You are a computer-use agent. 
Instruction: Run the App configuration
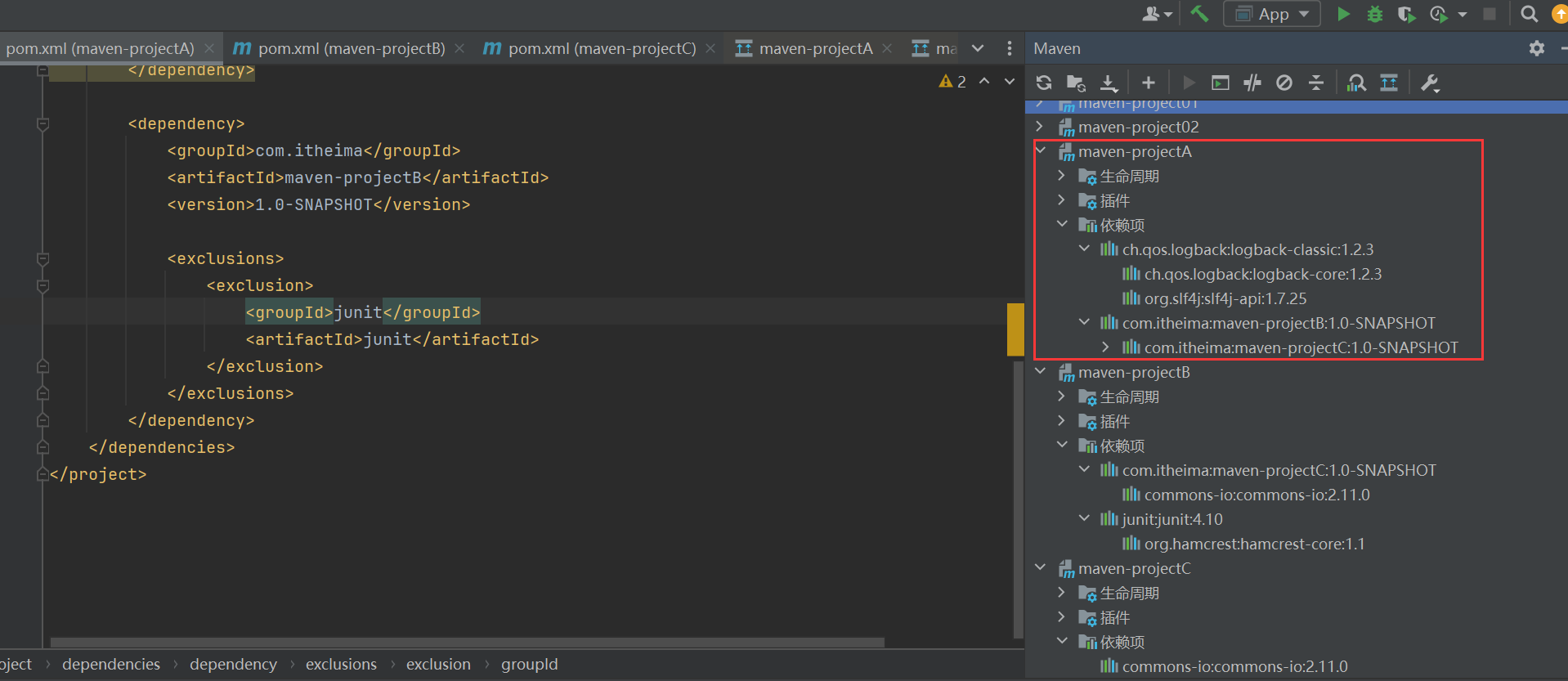point(1343,14)
